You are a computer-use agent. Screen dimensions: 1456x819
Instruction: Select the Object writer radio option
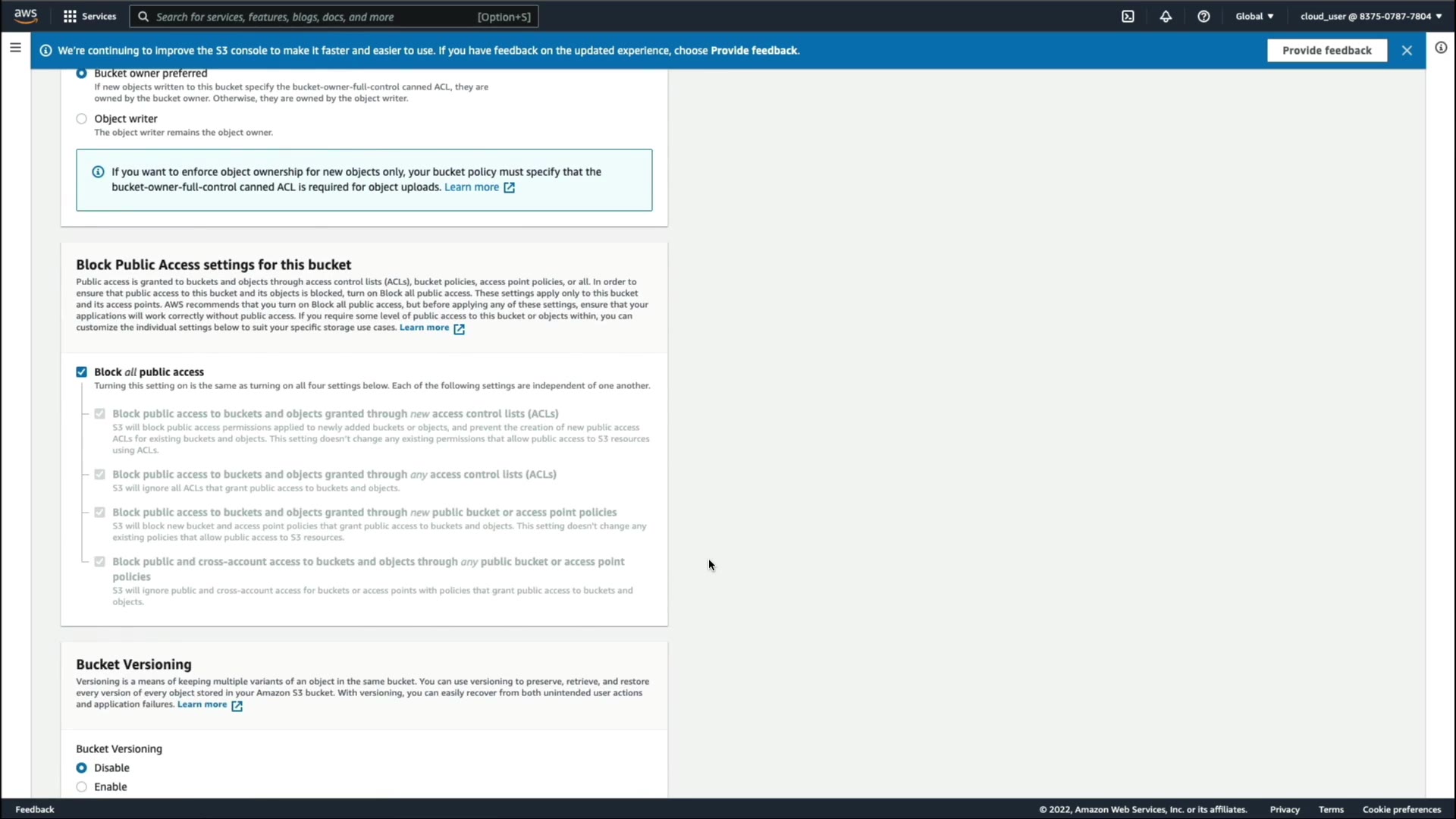pos(81,119)
